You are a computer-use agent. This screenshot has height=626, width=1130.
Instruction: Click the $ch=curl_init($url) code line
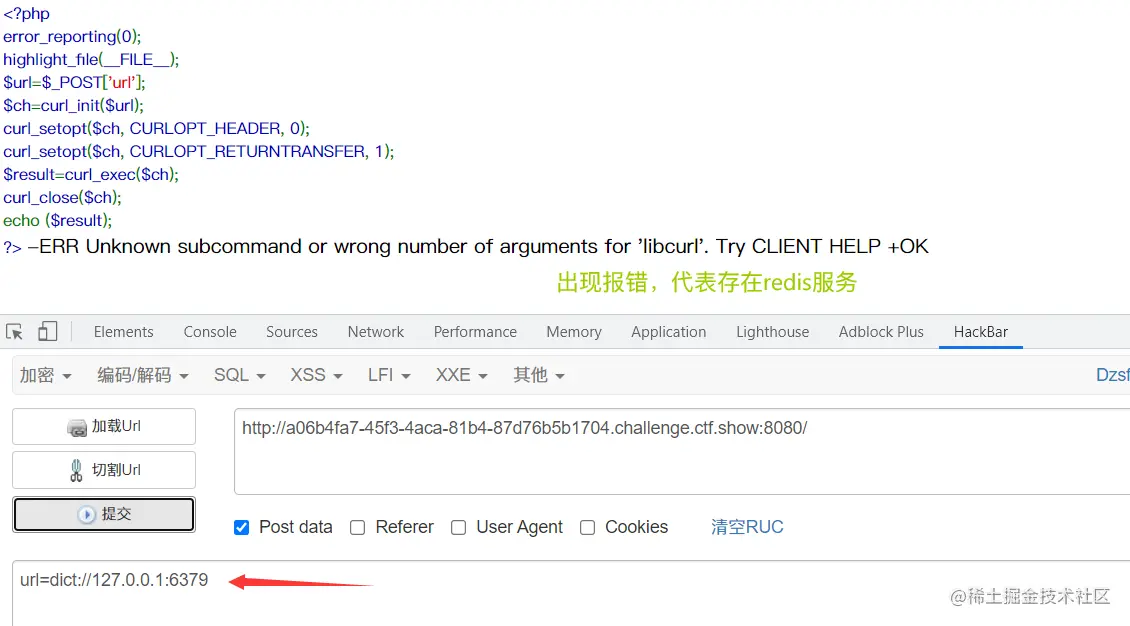point(74,105)
